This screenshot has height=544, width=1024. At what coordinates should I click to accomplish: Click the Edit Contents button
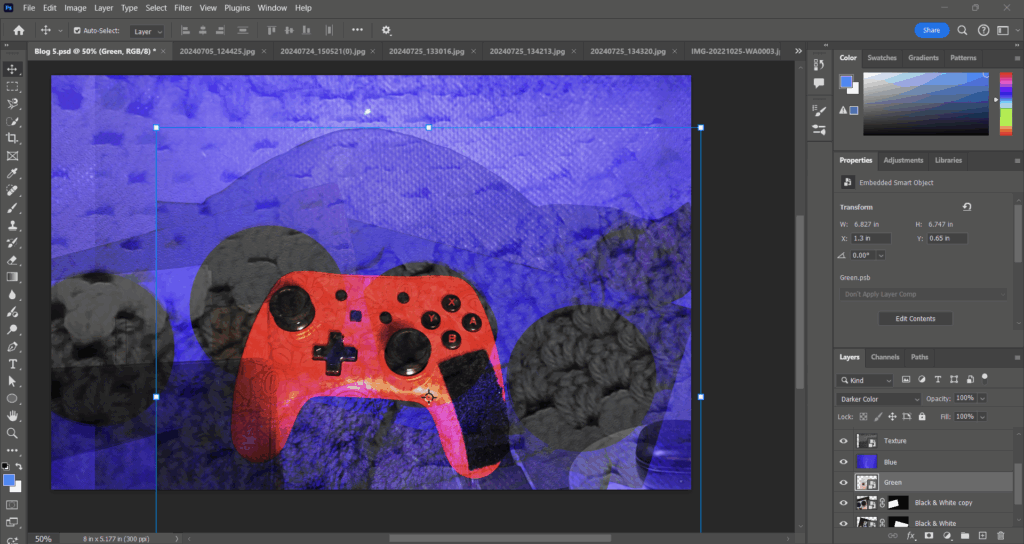click(915, 319)
